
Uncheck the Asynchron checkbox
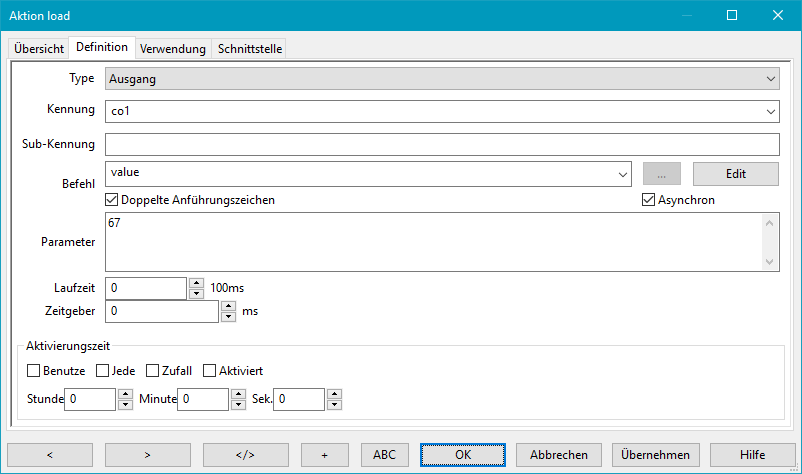pos(648,200)
